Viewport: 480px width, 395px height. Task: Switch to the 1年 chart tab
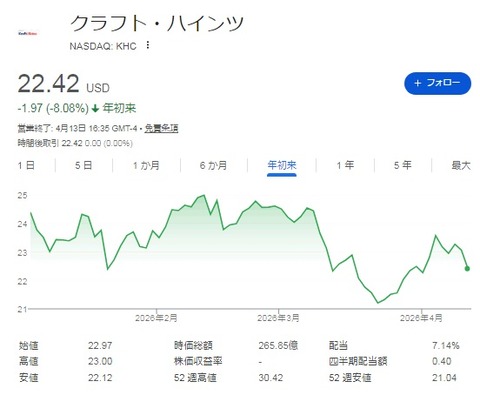coord(345,165)
